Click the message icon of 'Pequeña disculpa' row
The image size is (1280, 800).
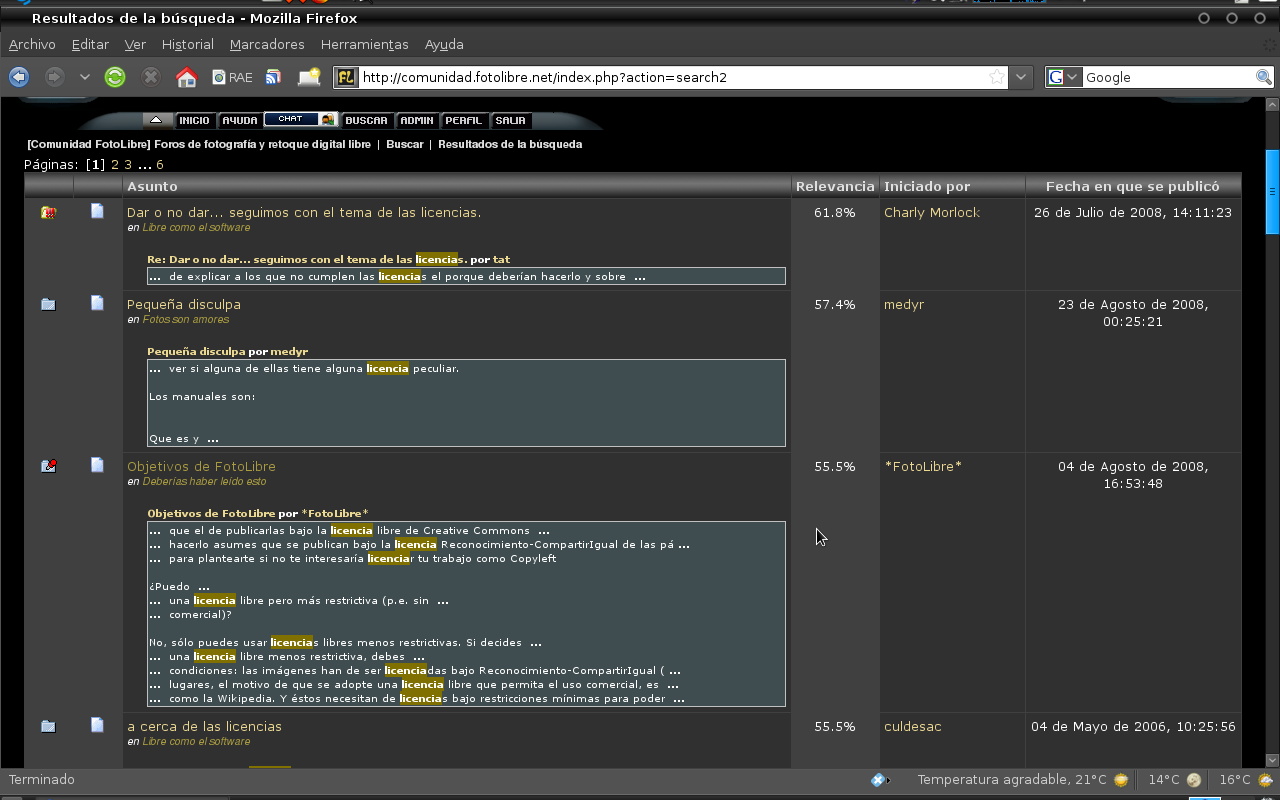pos(97,303)
